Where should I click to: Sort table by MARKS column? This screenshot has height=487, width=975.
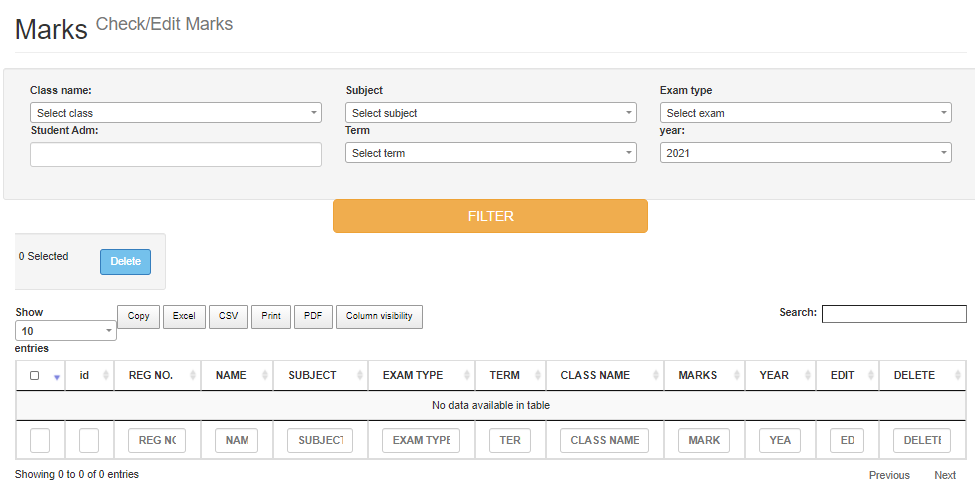(x=697, y=375)
